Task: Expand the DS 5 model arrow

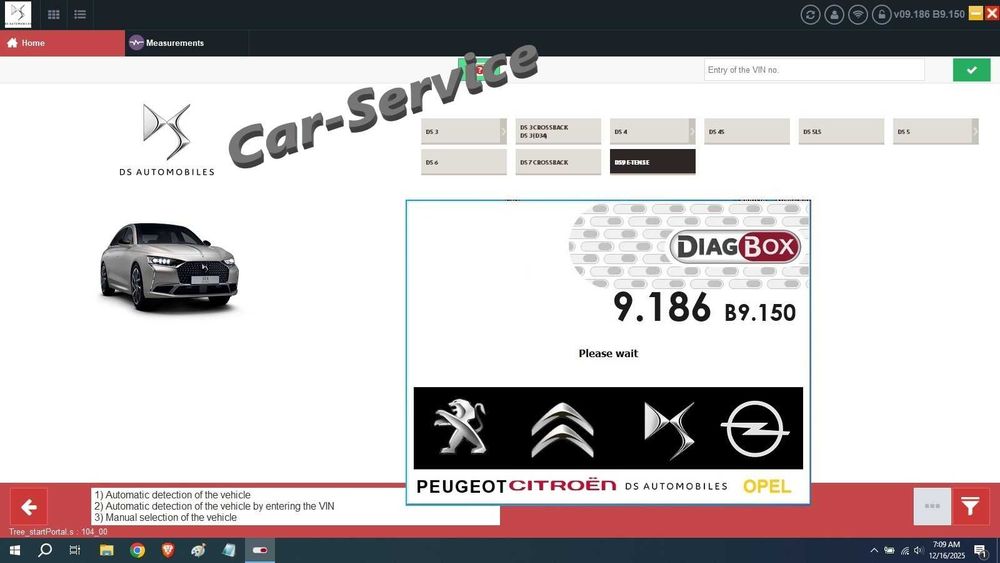Action: 975,131
